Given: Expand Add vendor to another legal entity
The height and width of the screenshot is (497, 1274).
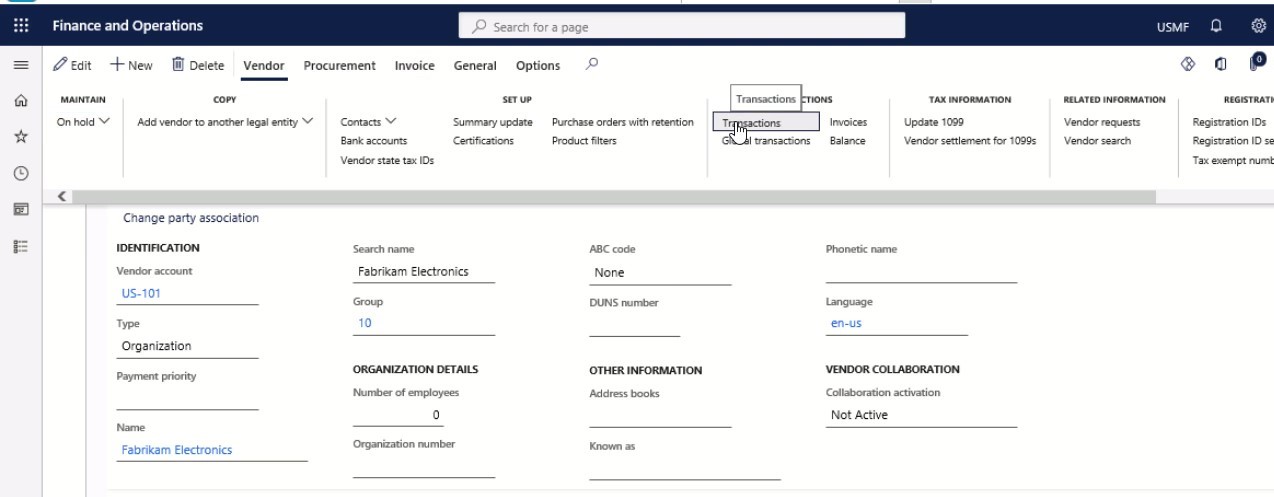Looking at the screenshot, I should 225,122.
